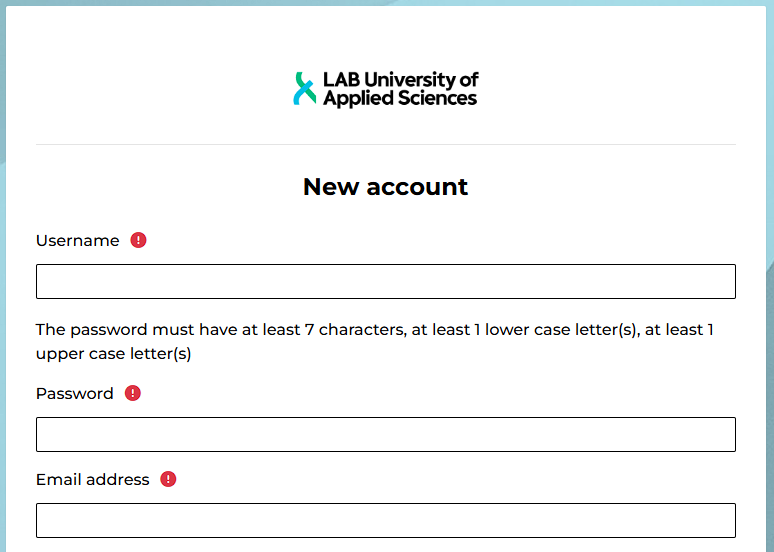Image resolution: width=774 pixels, height=552 pixels.
Task: Click the Username field label
Action: click(77, 241)
